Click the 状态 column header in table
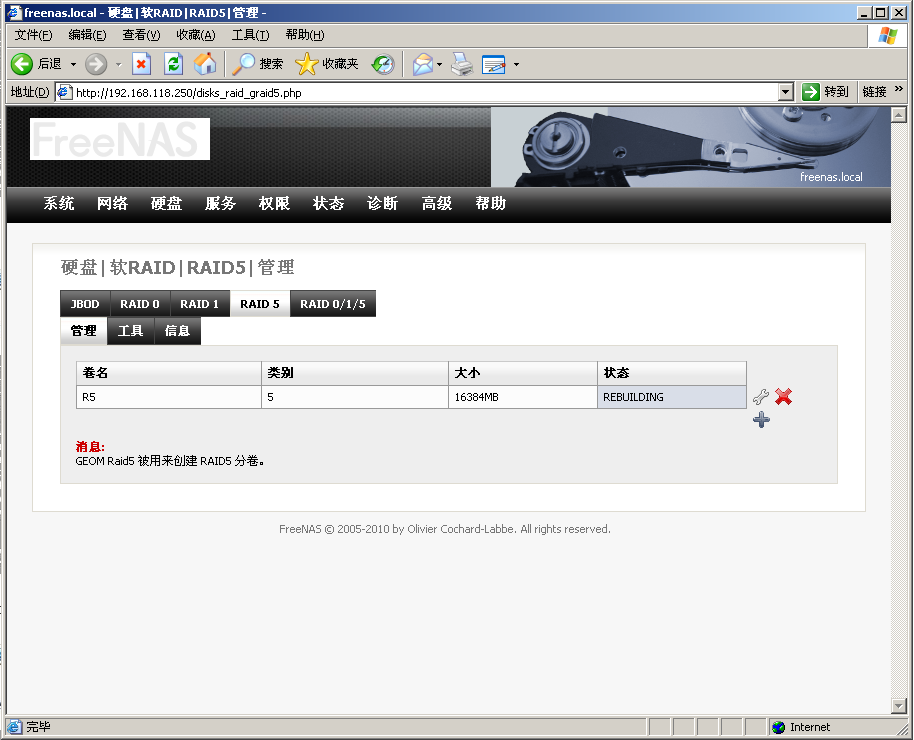 (672, 373)
